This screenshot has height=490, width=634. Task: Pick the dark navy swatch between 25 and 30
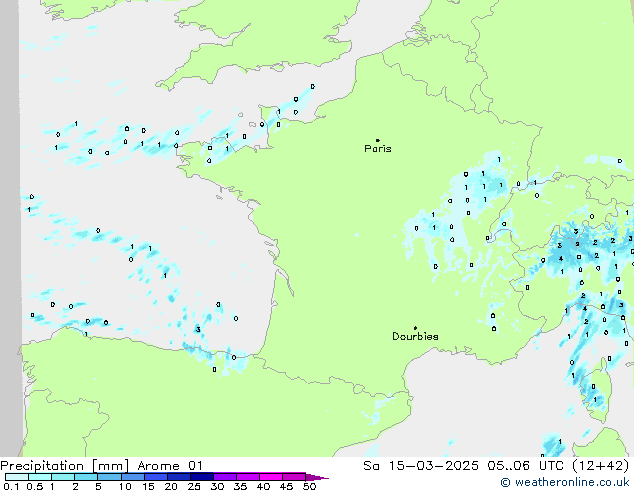tap(202, 477)
